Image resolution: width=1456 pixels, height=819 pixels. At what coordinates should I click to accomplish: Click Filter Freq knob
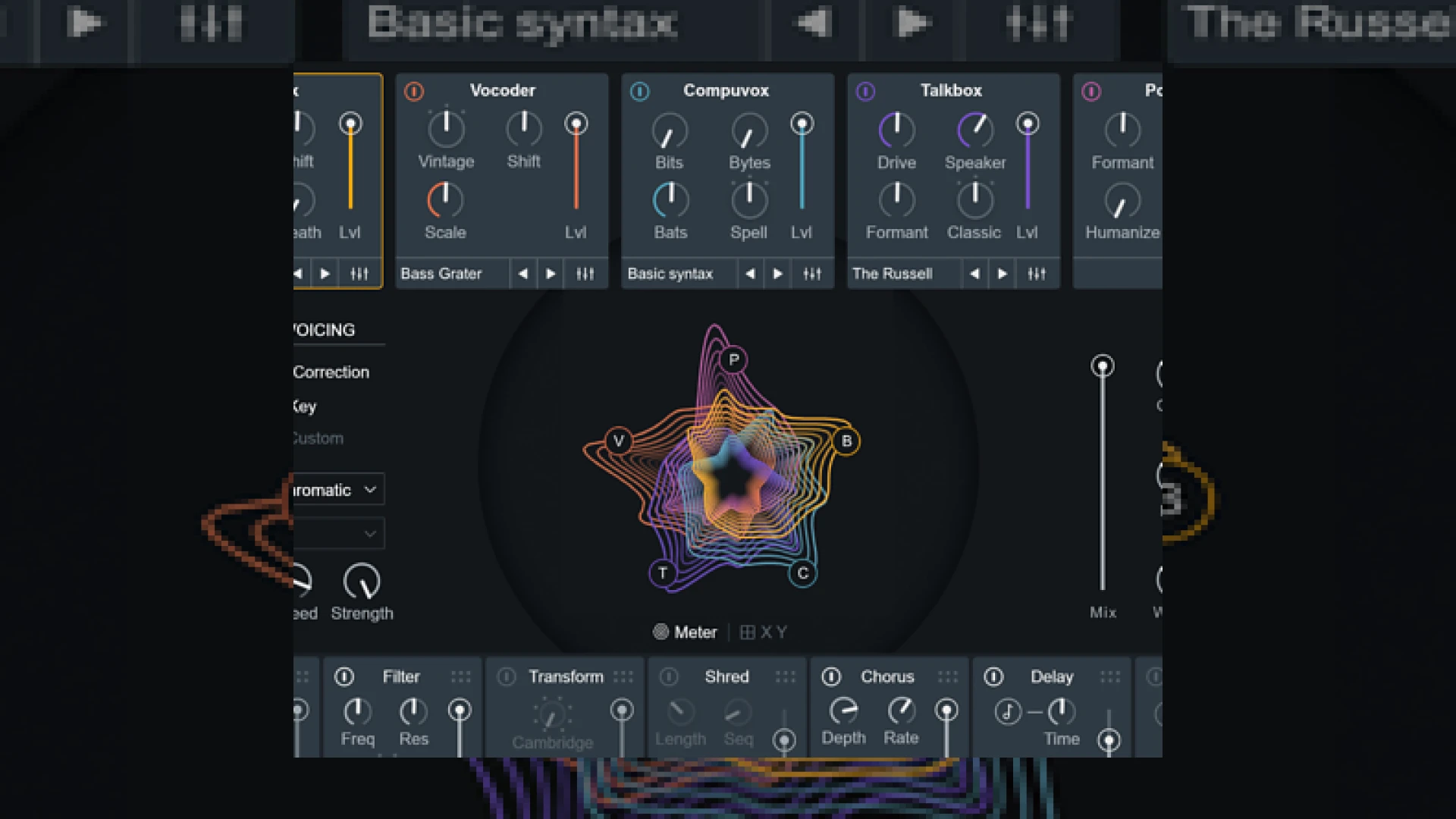pyautogui.click(x=357, y=711)
